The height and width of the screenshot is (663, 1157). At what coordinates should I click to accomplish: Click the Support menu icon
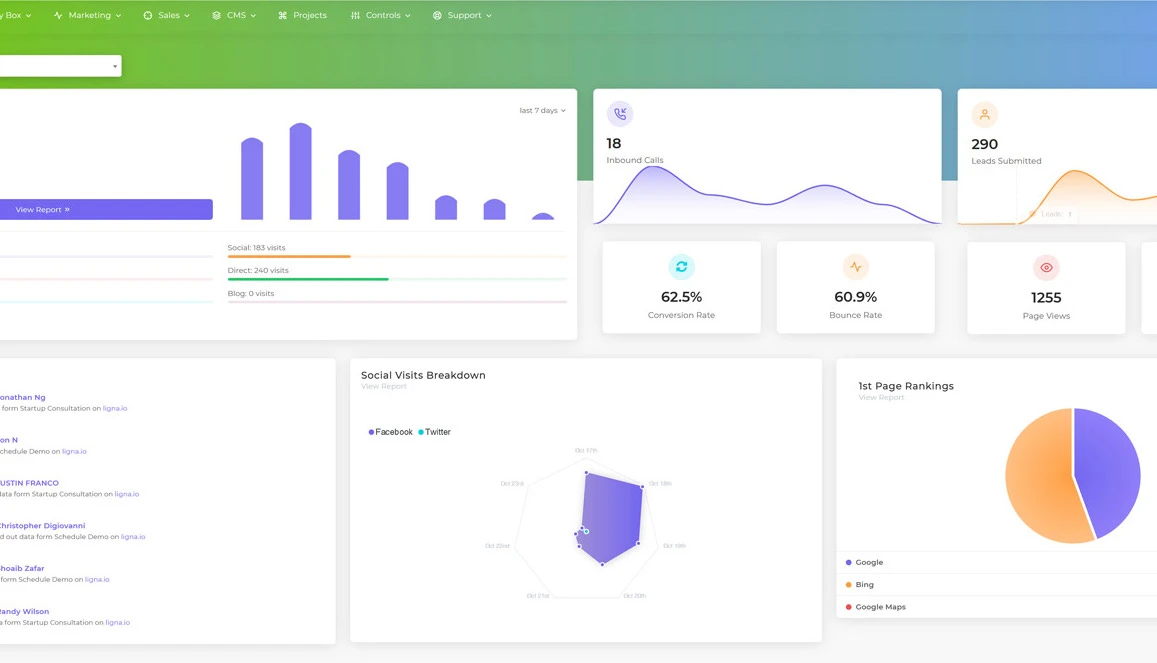(x=437, y=16)
